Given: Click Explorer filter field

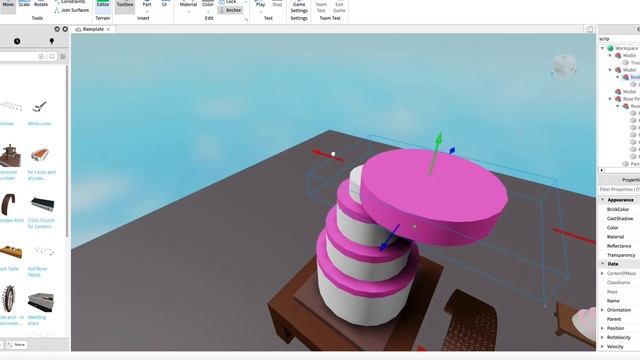Looking at the screenshot, I should coord(619,39).
